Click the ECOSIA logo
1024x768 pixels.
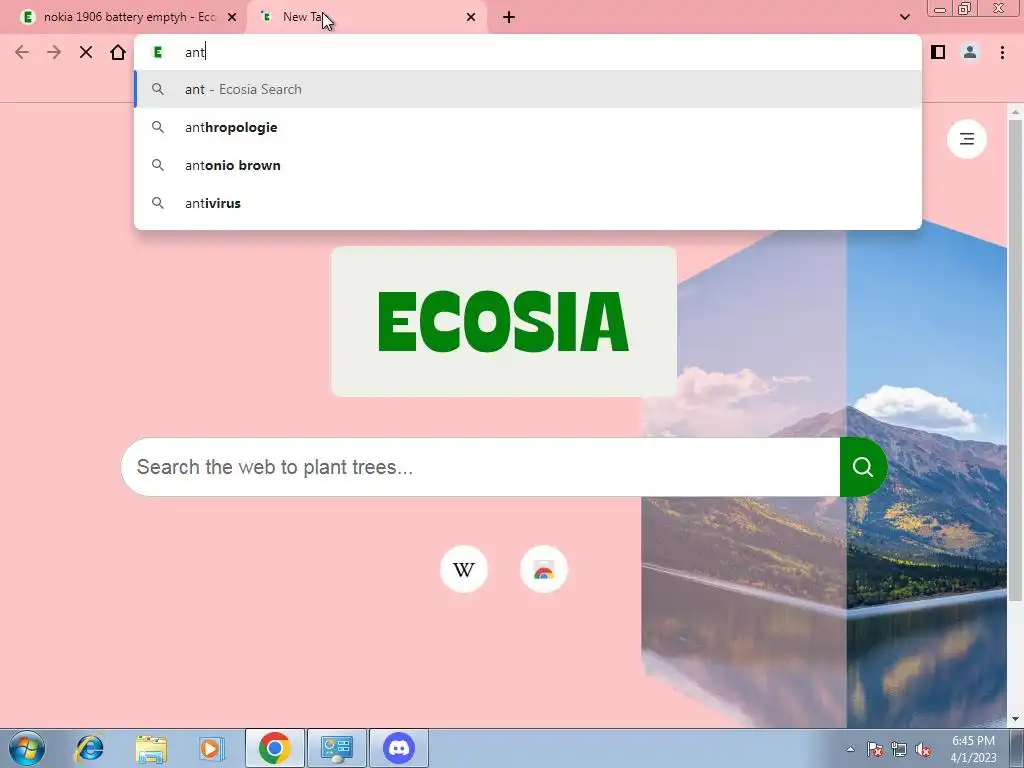tap(504, 321)
